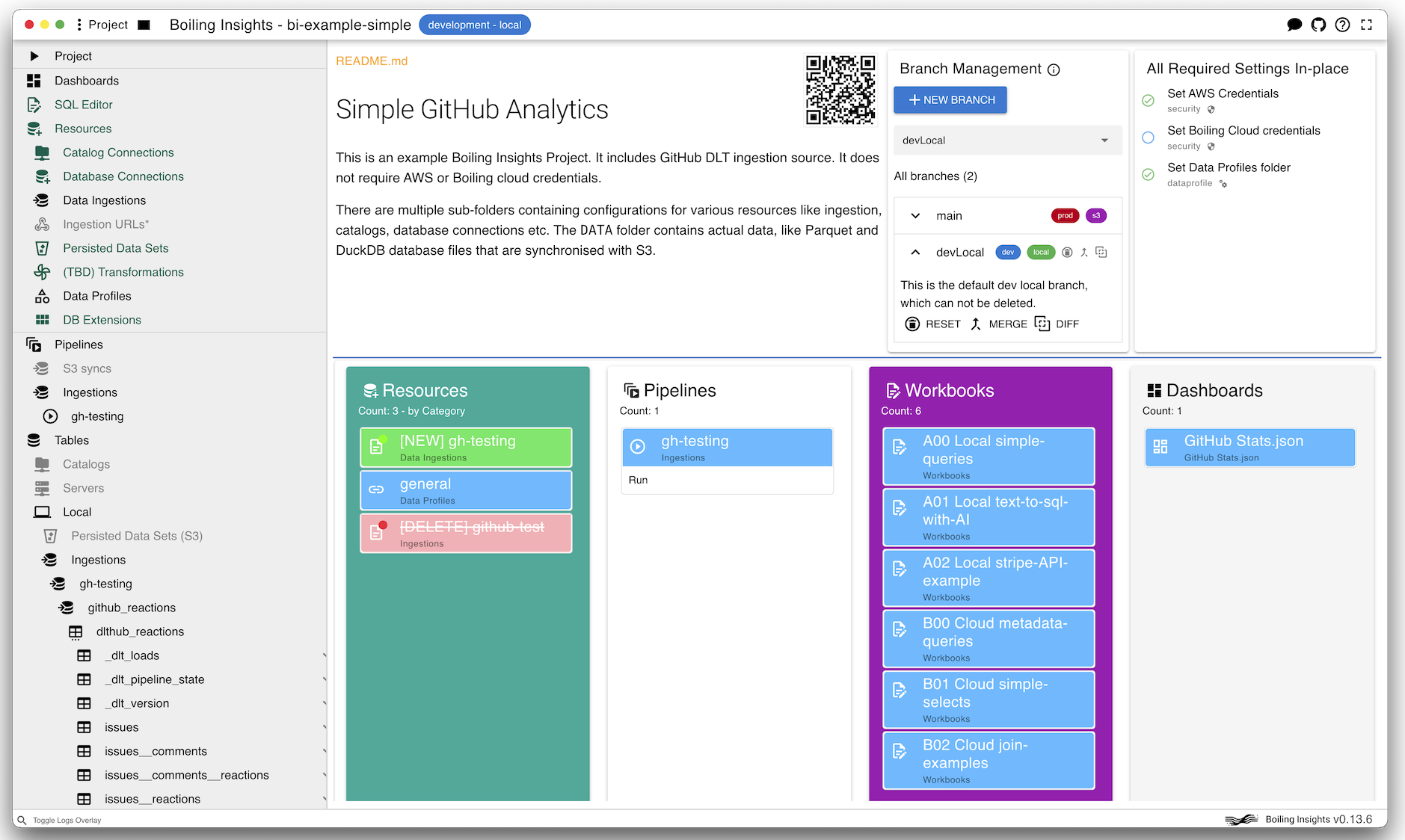Open the devLocal branch dropdown
This screenshot has width=1405, height=840.
pos(1006,140)
